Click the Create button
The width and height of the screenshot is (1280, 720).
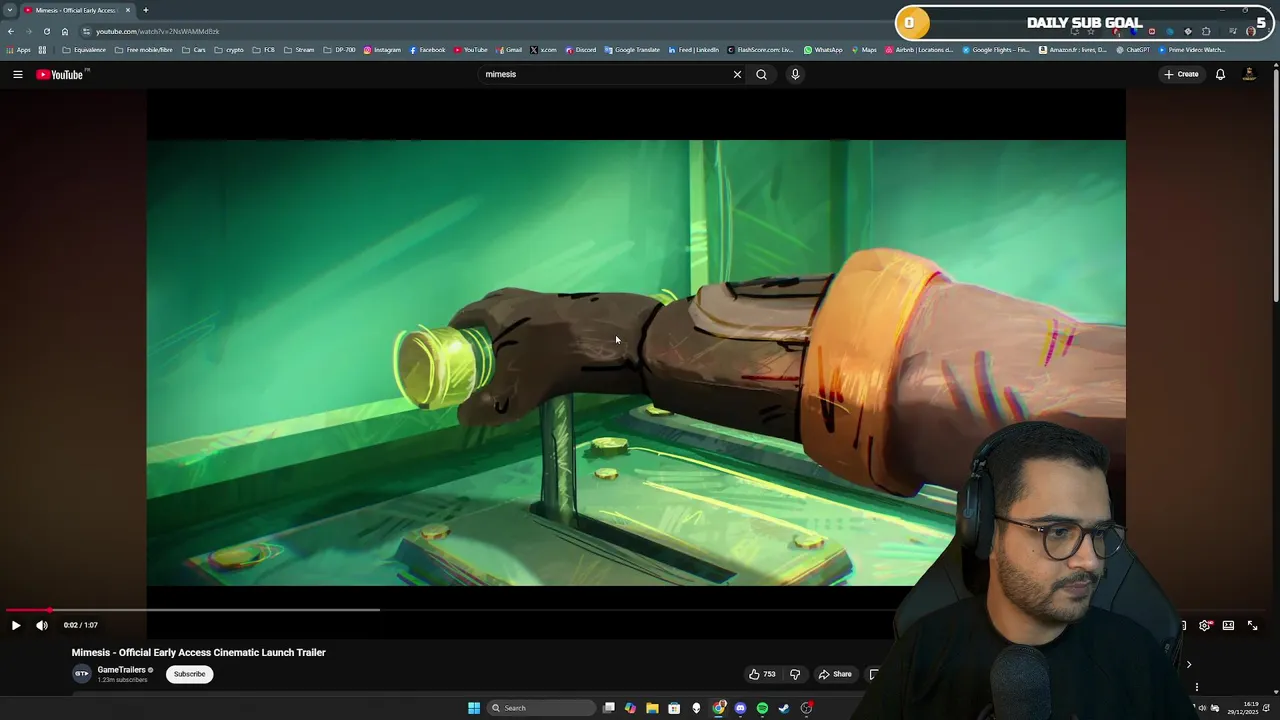click(1181, 74)
